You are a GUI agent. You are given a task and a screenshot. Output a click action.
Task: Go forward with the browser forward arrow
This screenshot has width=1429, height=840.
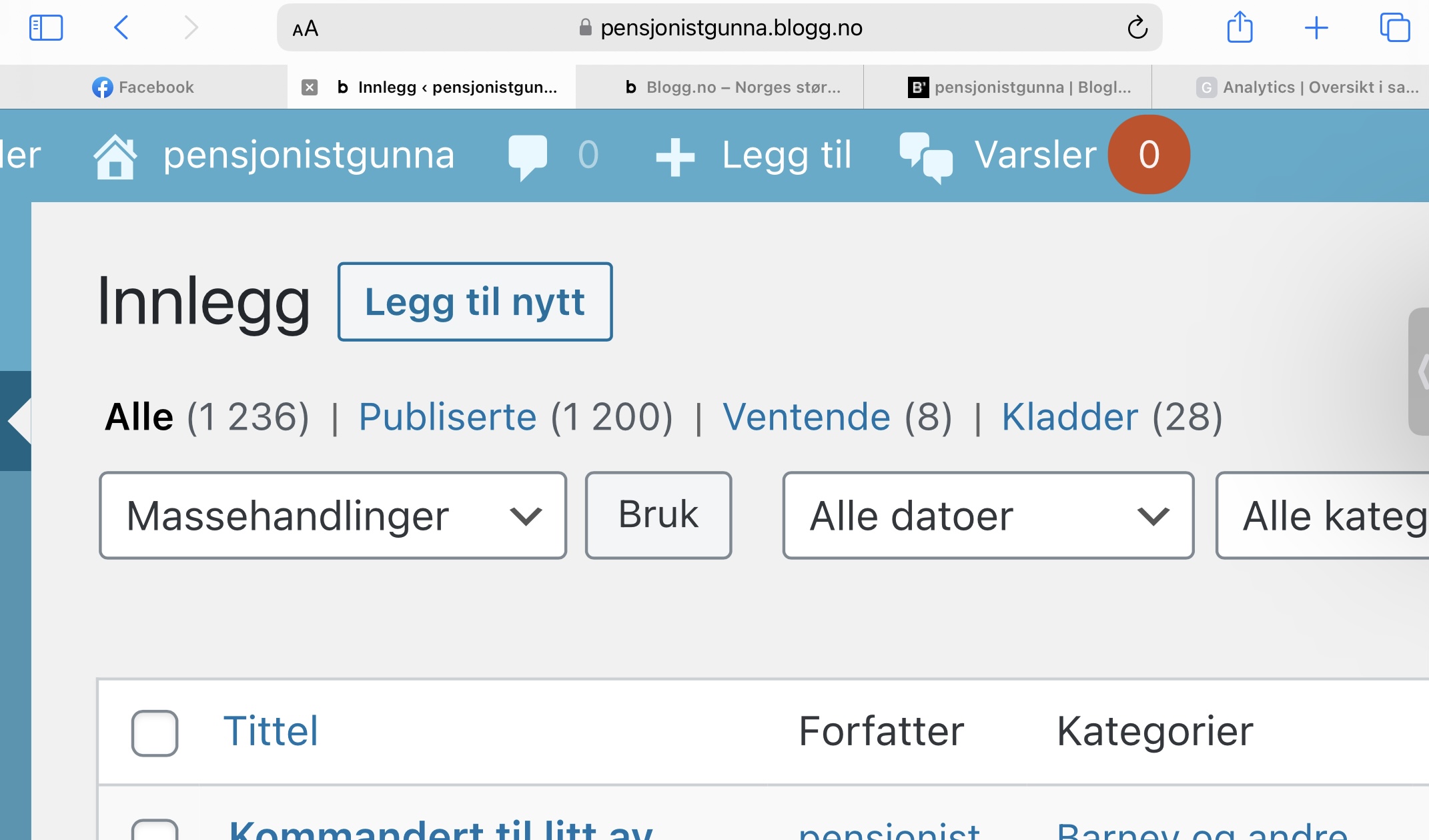click(191, 28)
